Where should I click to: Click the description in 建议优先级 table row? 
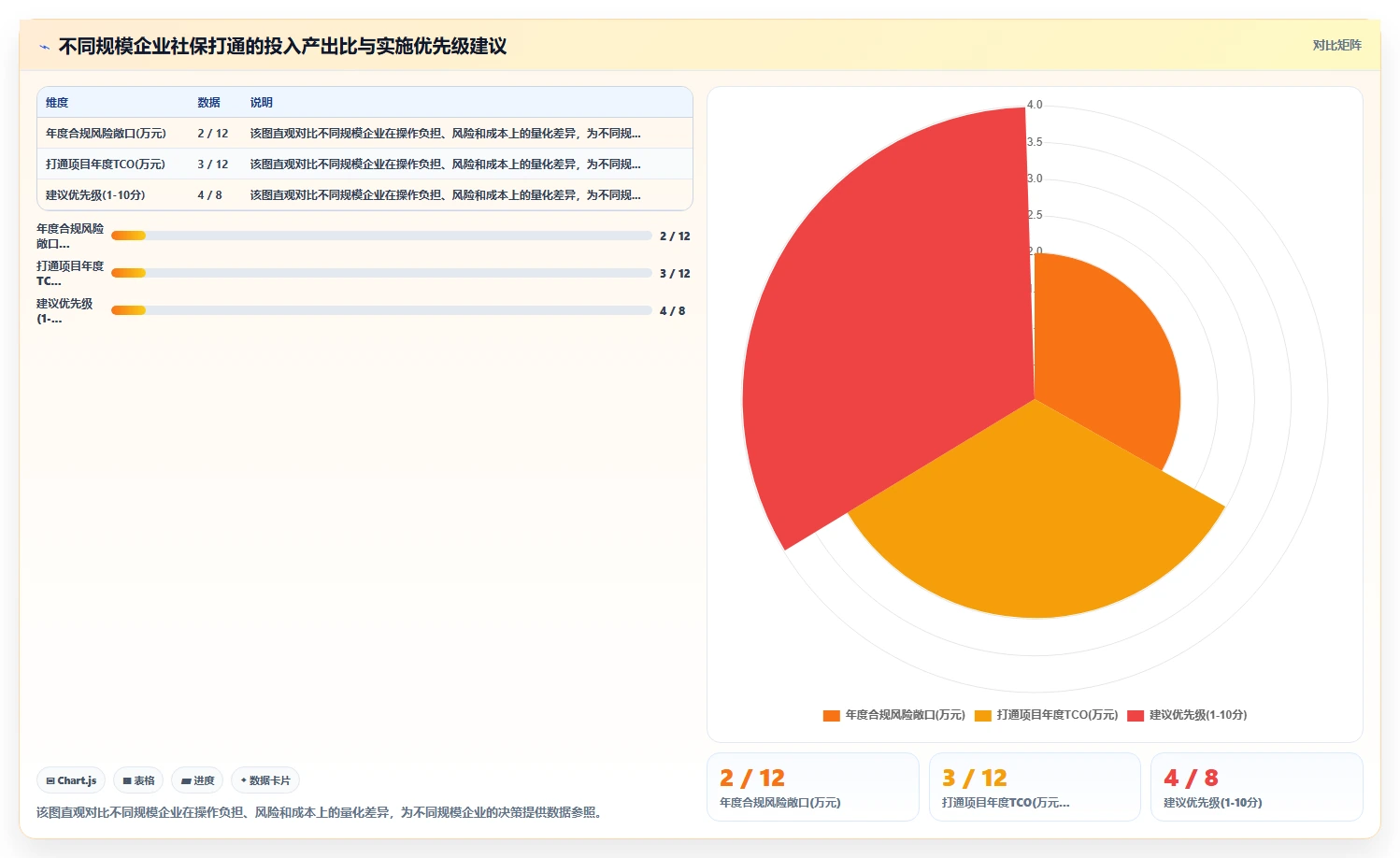point(445,195)
